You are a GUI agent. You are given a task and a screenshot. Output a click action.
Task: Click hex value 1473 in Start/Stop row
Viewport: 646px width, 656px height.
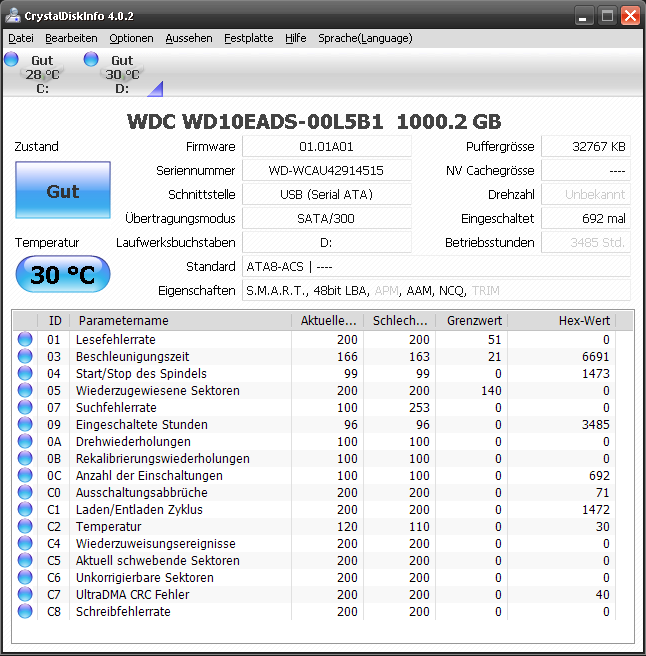(596, 374)
